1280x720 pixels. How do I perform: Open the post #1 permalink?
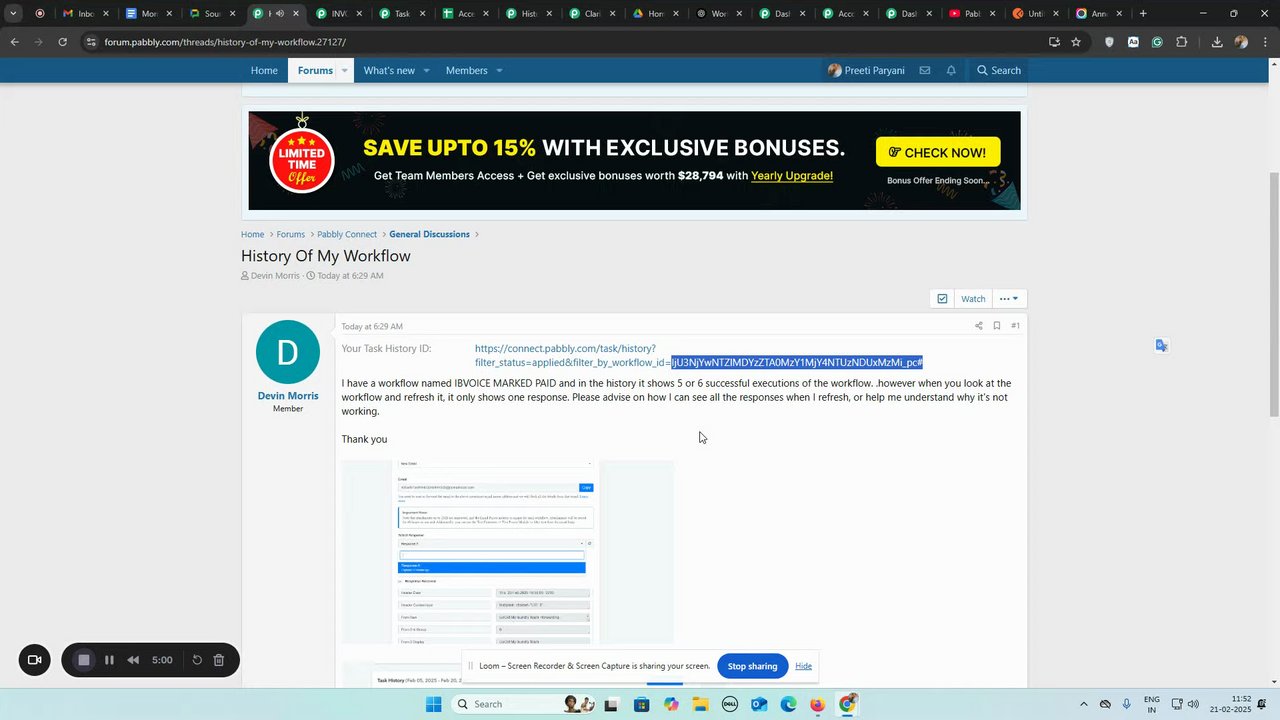click(x=1015, y=326)
